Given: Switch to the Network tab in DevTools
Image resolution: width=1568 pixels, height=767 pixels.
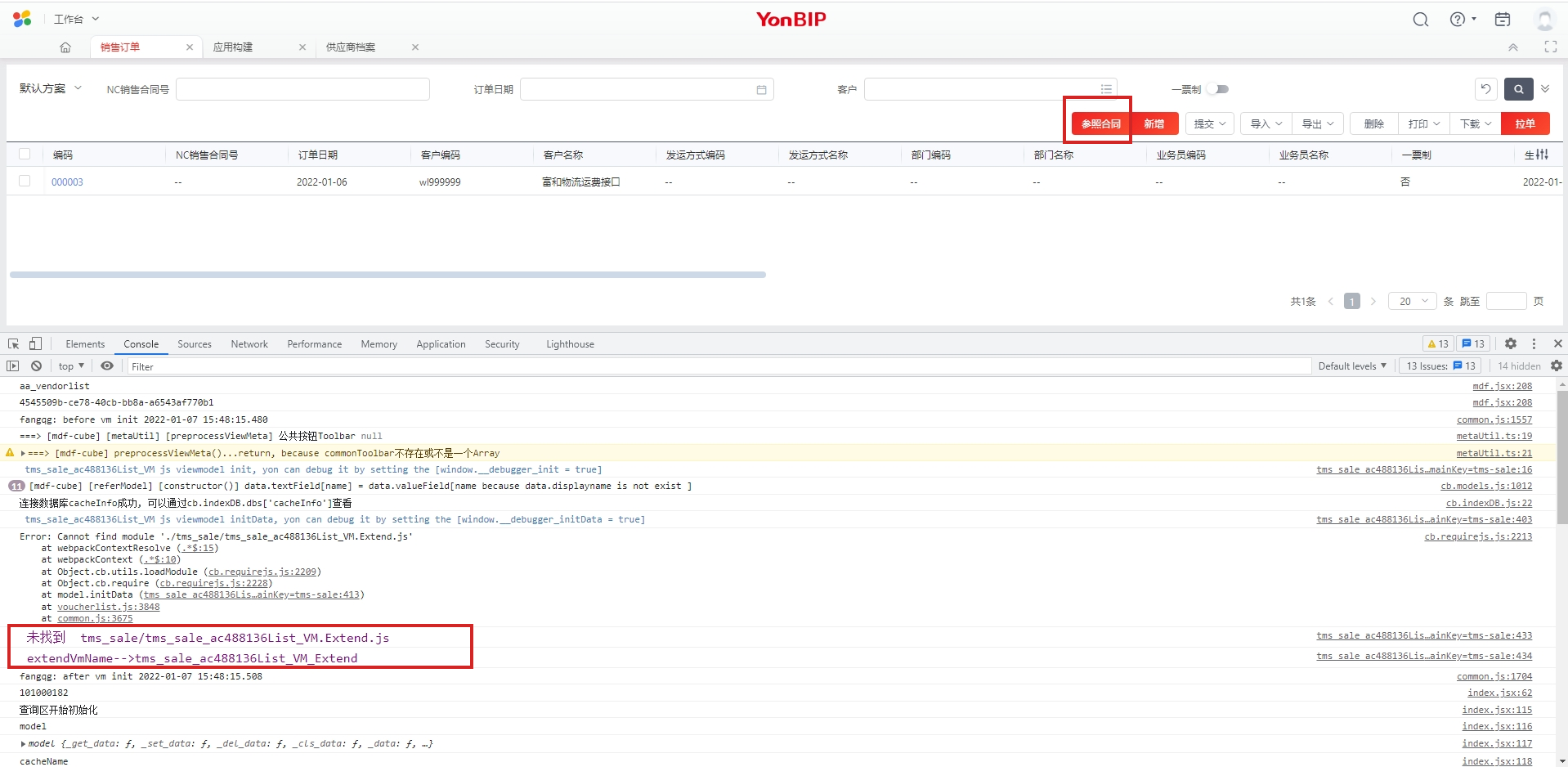Looking at the screenshot, I should tap(249, 343).
